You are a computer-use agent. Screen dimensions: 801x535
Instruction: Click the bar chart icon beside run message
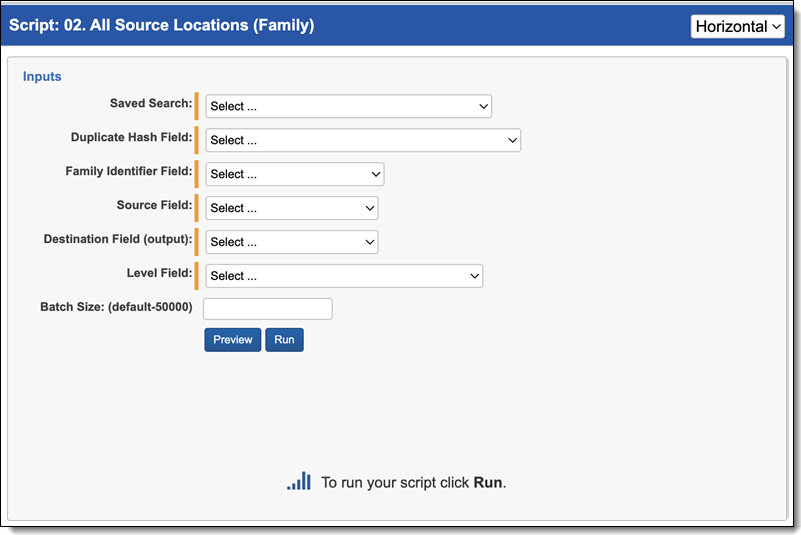[x=299, y=482]
